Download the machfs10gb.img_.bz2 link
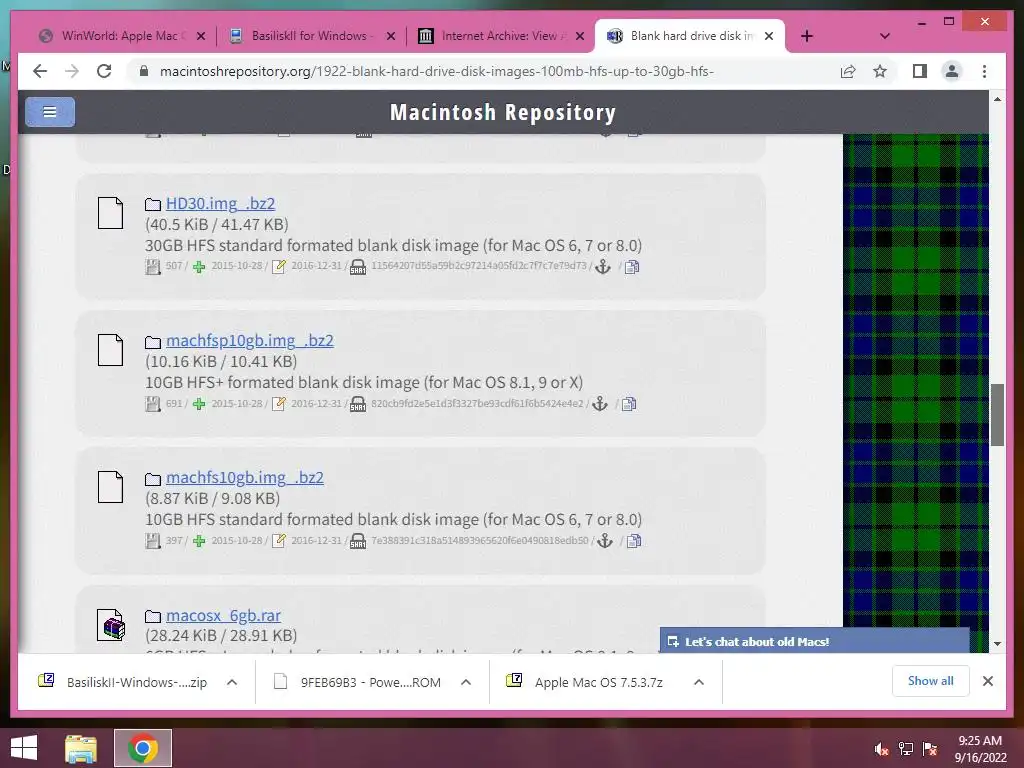 tap(245, 477)
